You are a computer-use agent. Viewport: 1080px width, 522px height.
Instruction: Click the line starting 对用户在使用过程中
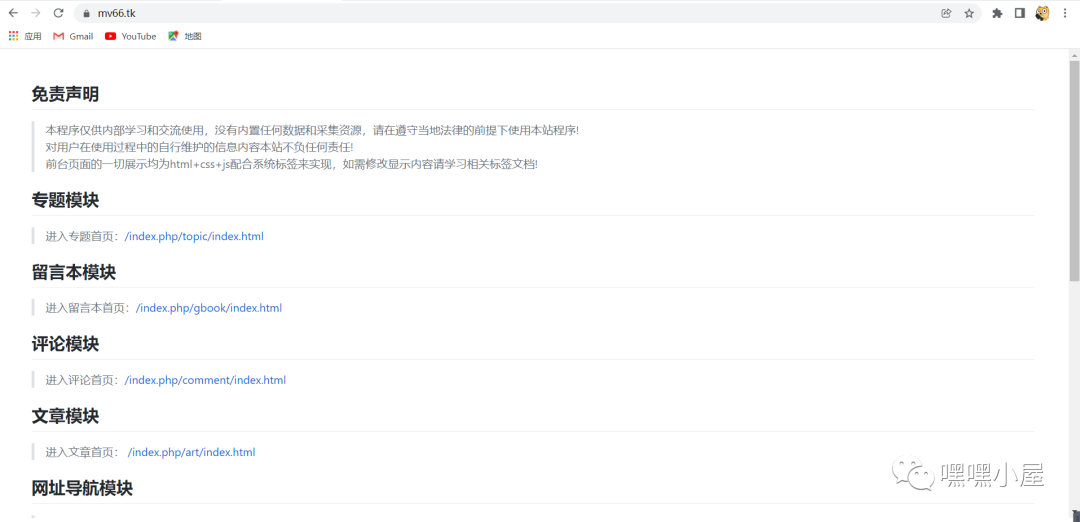[200, 147]
